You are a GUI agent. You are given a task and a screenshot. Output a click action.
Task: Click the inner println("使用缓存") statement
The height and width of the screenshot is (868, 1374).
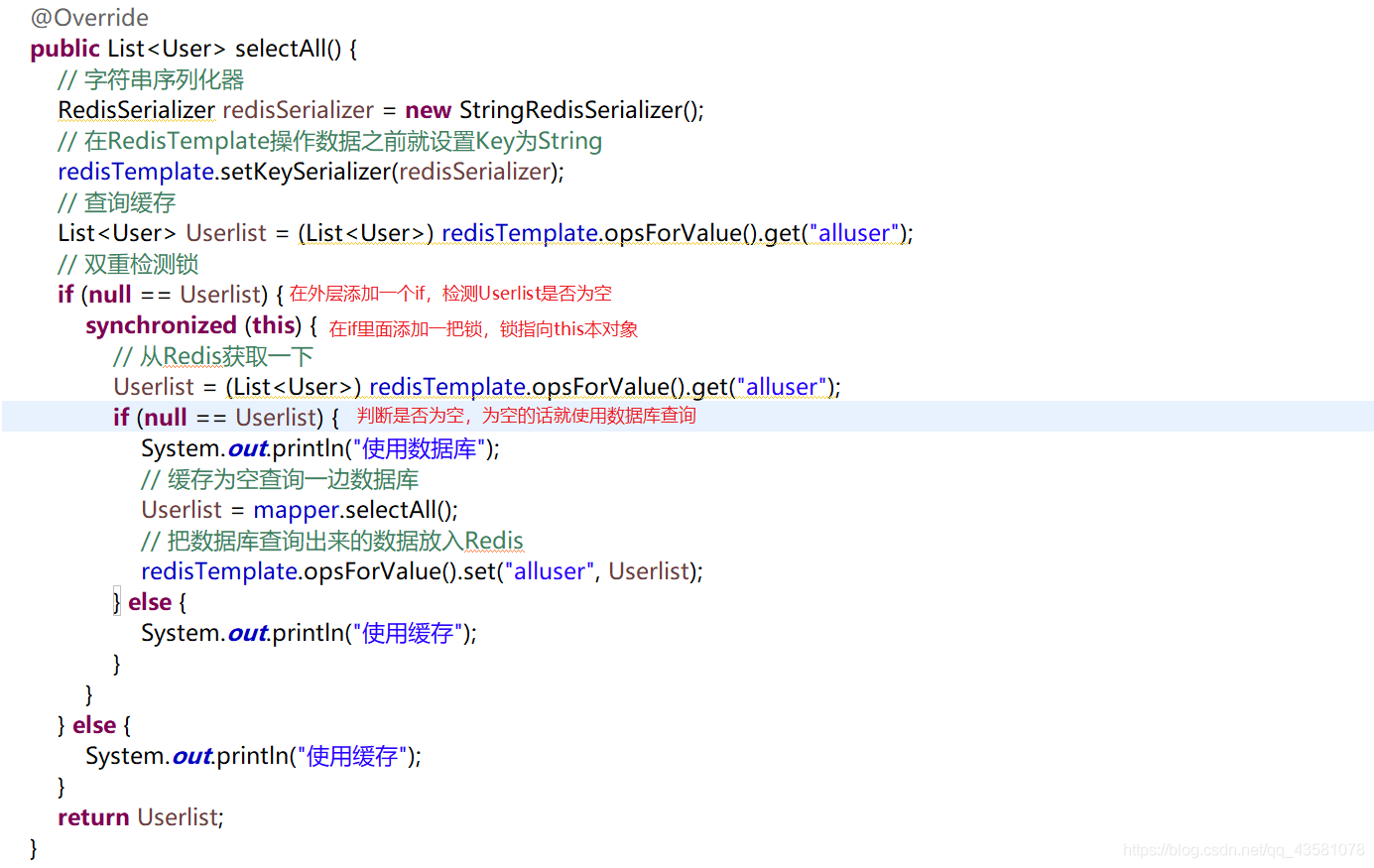309,633
